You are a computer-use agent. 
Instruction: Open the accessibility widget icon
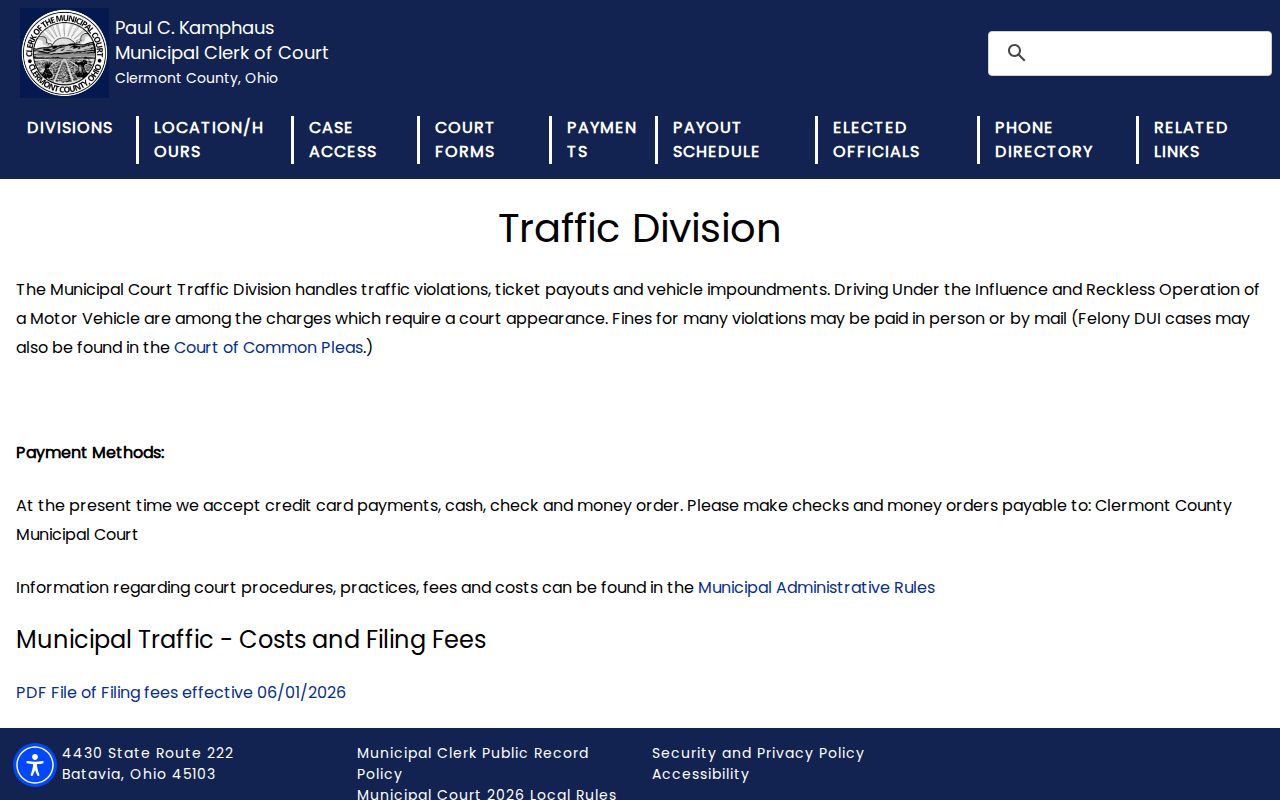(x=35, y=765)
